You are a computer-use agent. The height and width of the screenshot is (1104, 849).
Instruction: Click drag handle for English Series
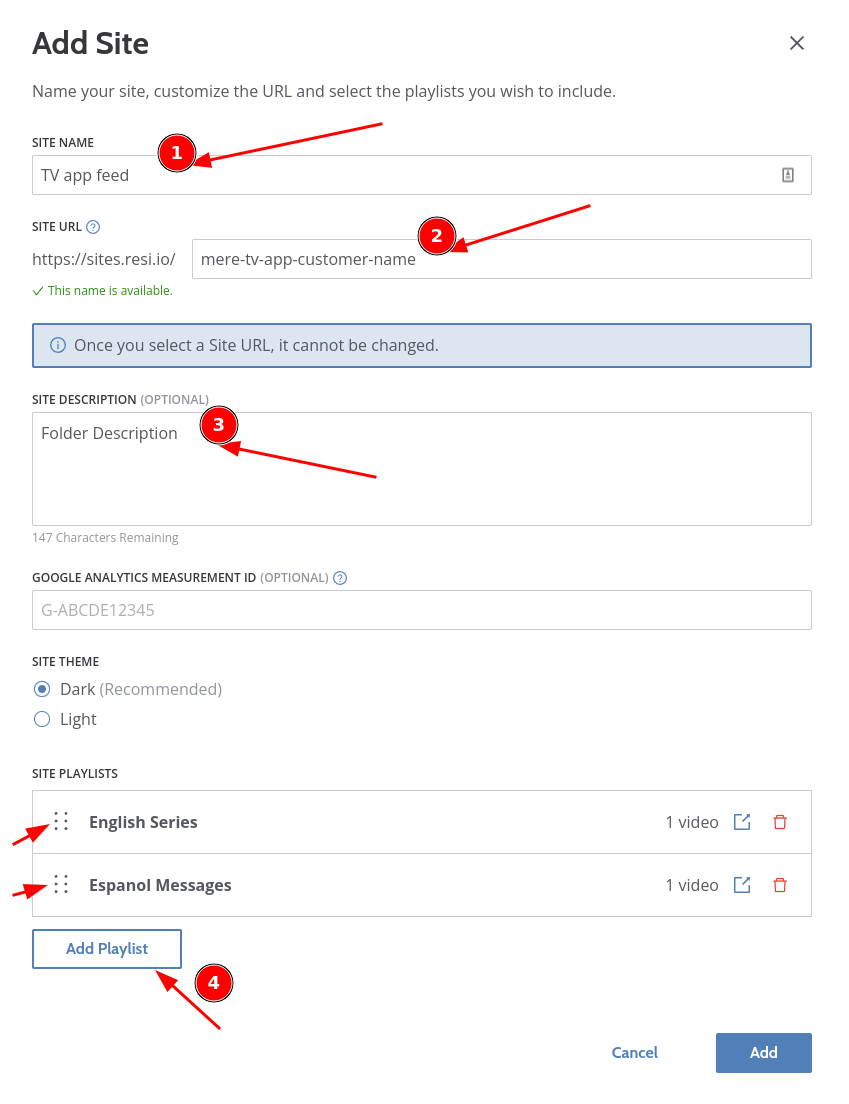click(61, 822)
